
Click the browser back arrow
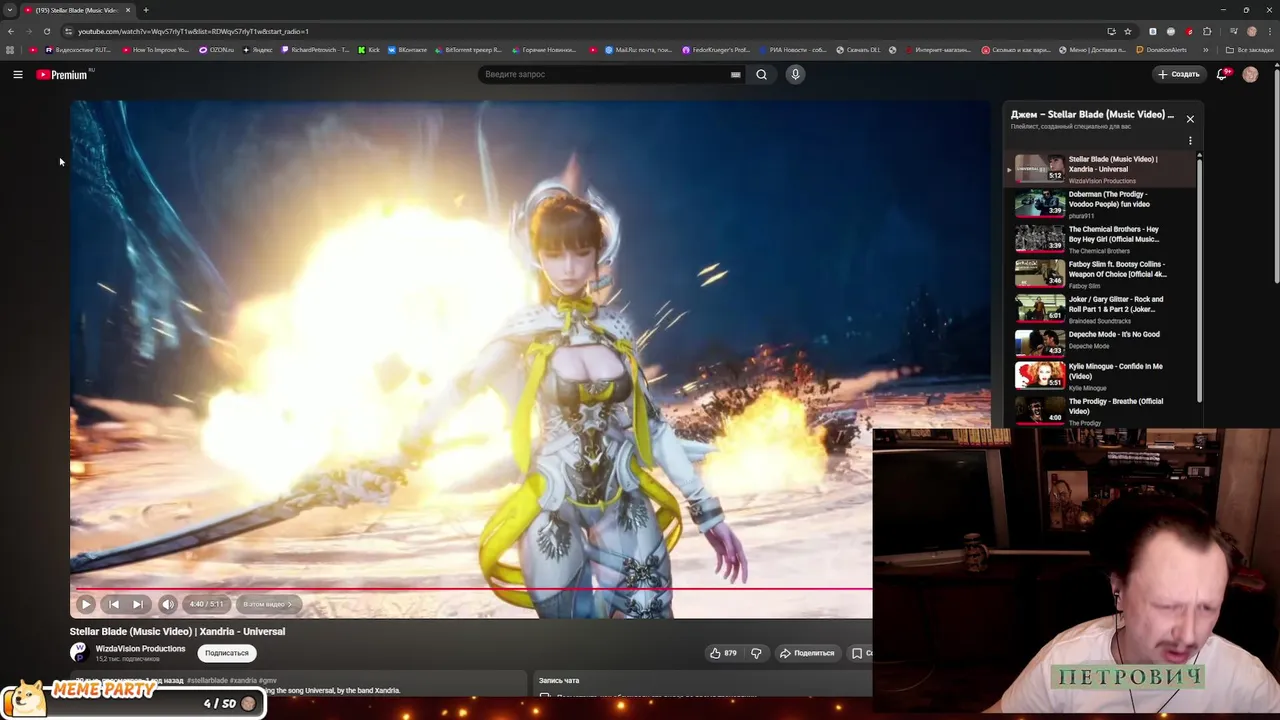tap(11, 31)
